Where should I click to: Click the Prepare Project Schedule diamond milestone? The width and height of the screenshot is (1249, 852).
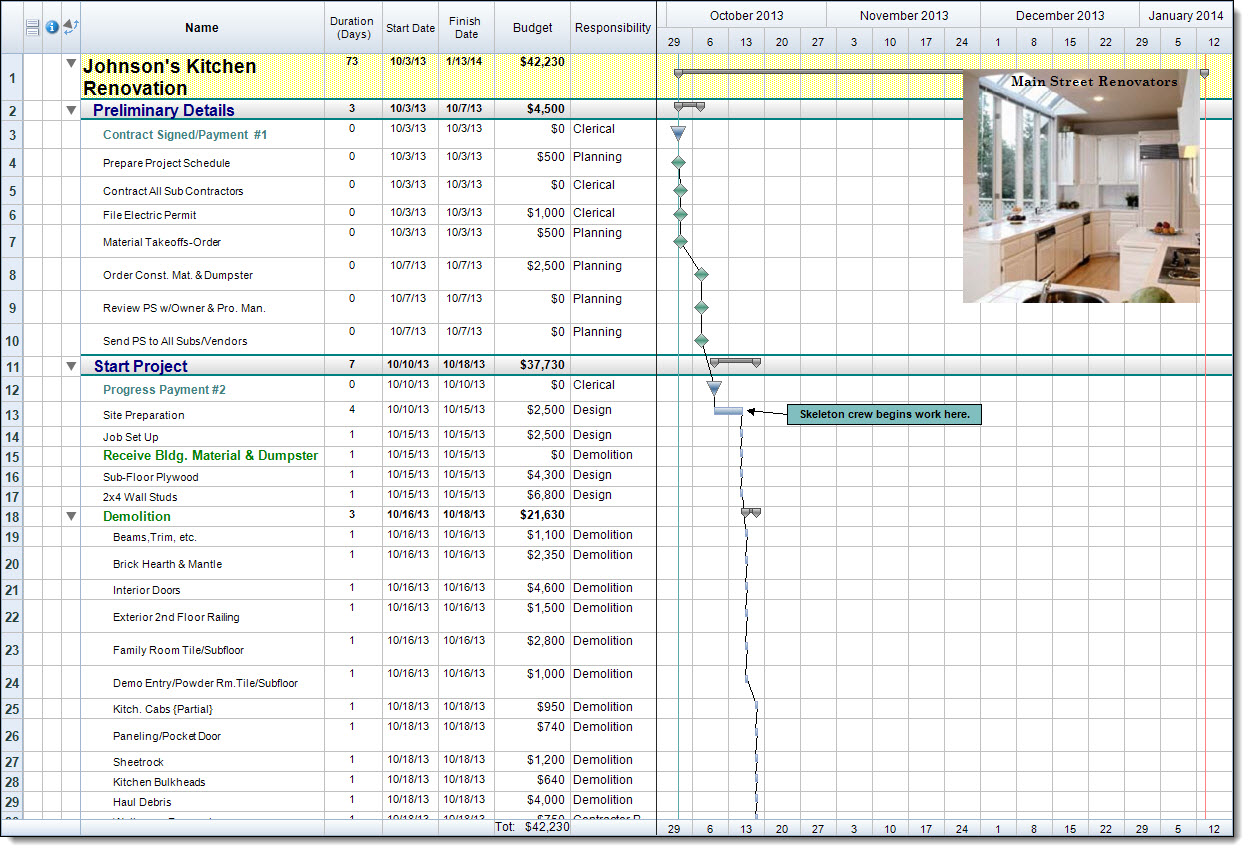click(x=679, y=162)
